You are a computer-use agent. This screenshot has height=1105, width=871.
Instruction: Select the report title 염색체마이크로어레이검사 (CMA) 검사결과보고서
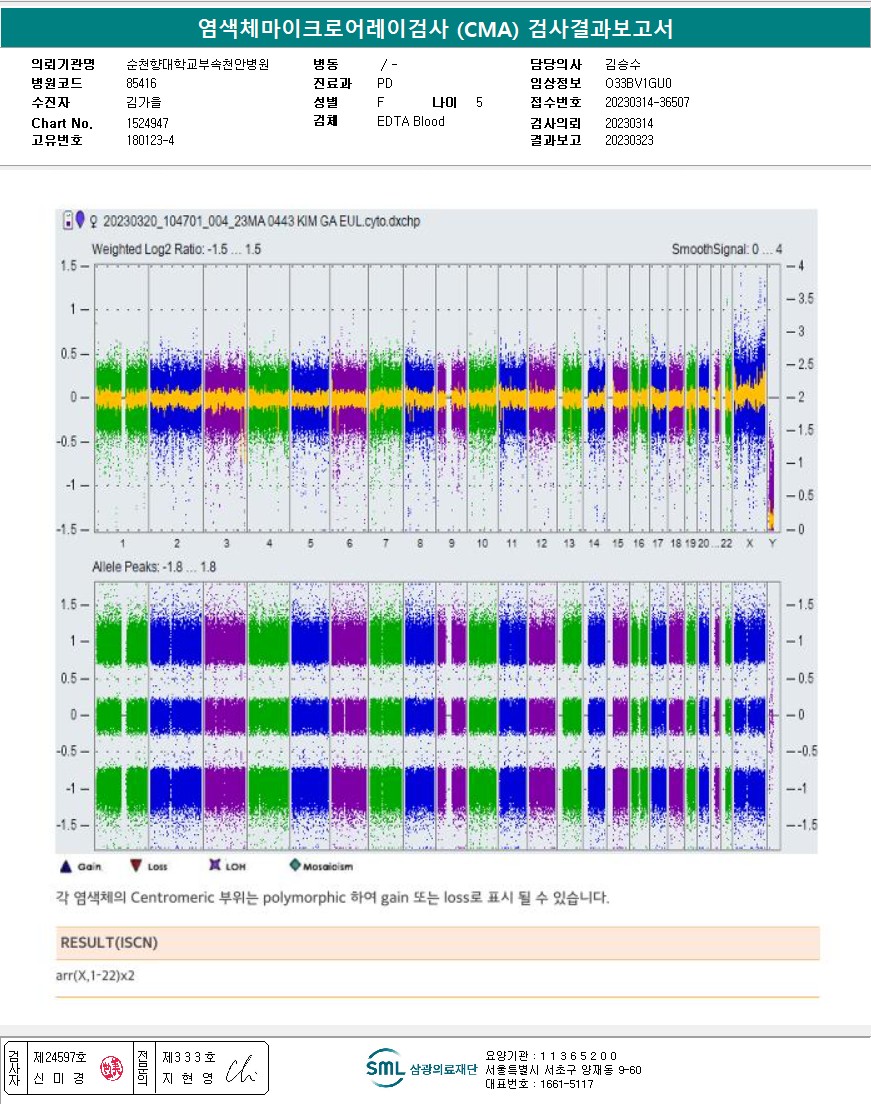pyautogui.click(x=435, y=28)
